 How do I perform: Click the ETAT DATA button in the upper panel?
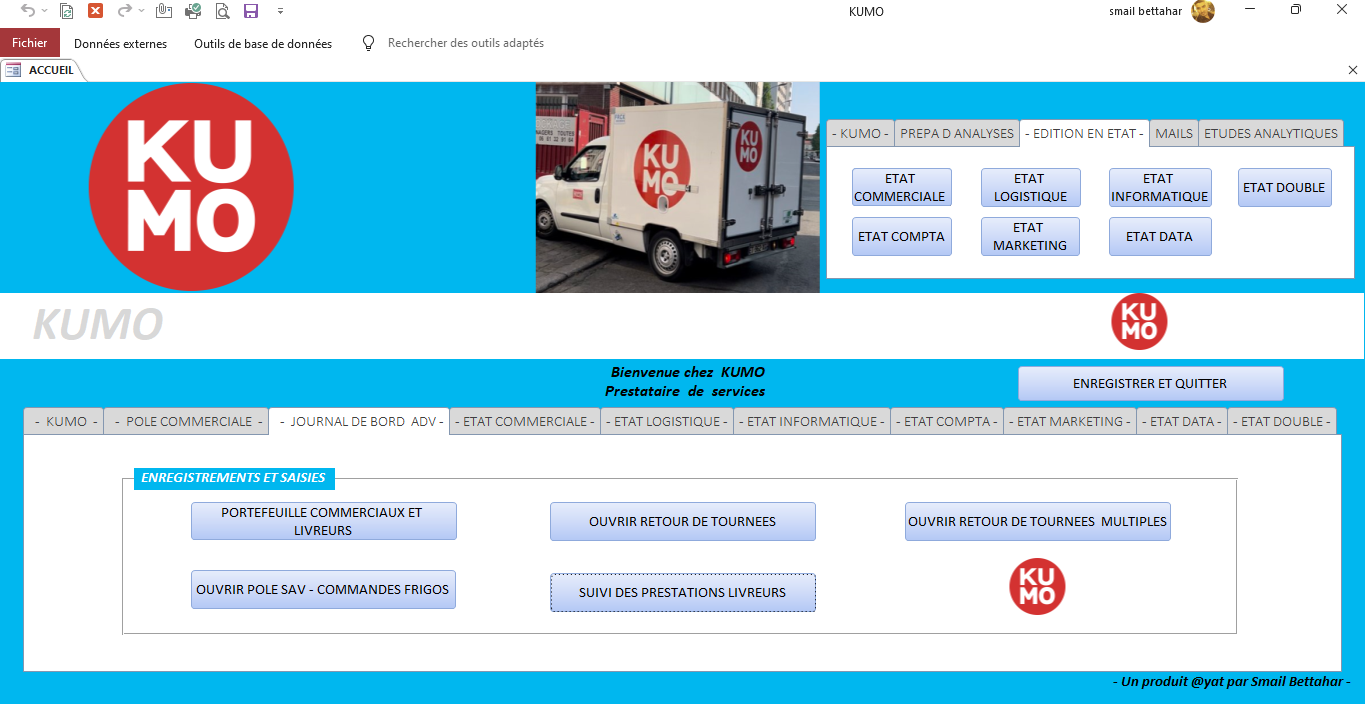(x=1159, y=236)
